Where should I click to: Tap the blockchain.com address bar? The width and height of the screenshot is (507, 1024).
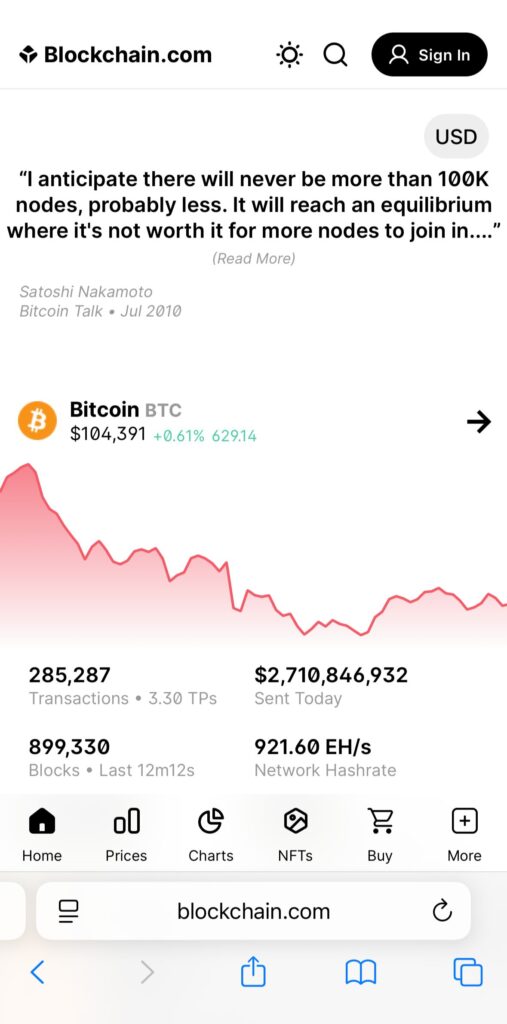[x=254, y=910]
